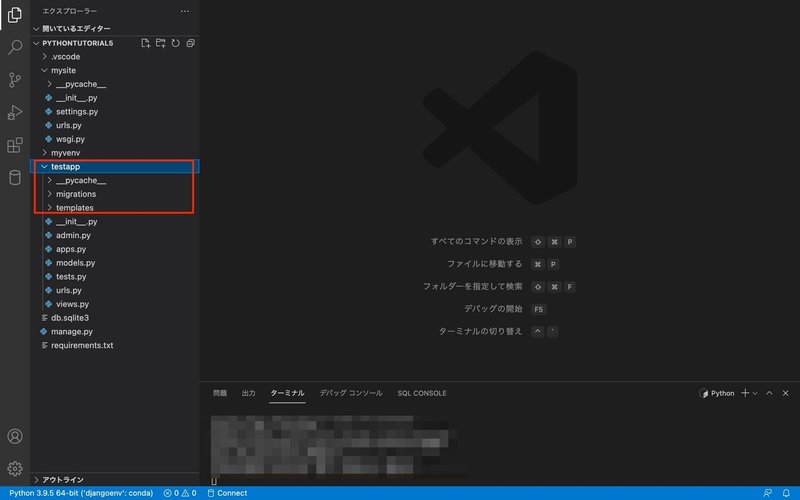Switch to the ターミナル panel tab
800x500 pixels.
point(287,393)
